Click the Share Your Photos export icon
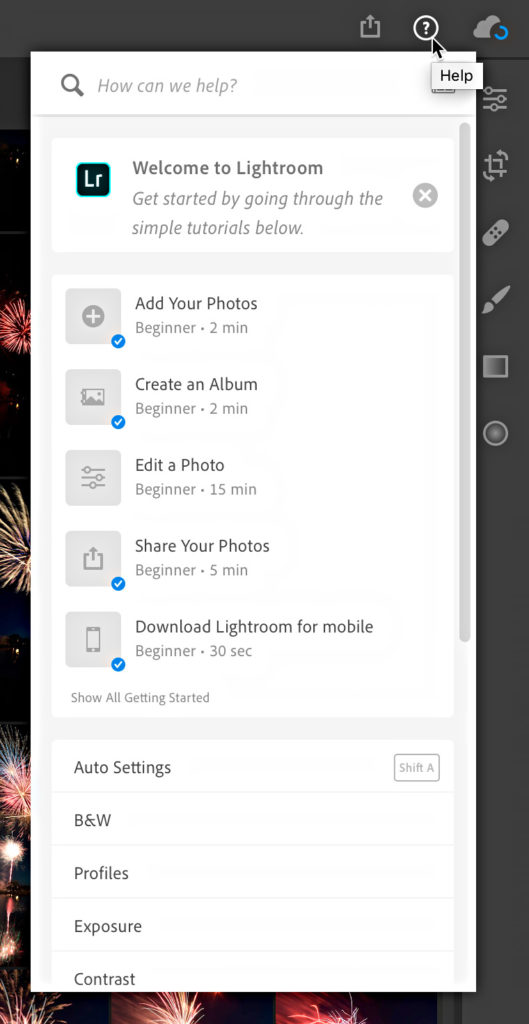 pyautogui.click(x=93, y=558)
